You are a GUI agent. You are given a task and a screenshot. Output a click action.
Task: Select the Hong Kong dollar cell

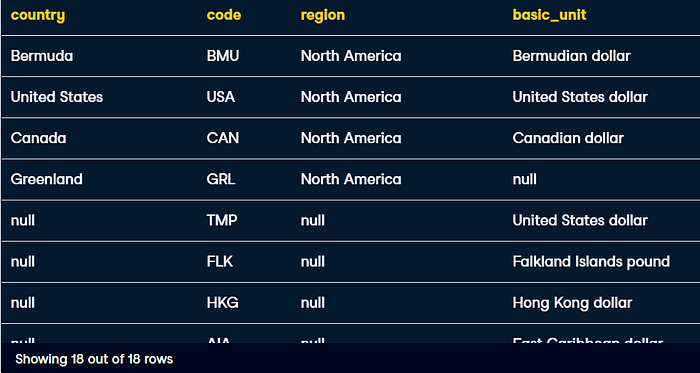pyautogui.click(x=572, y=303)
